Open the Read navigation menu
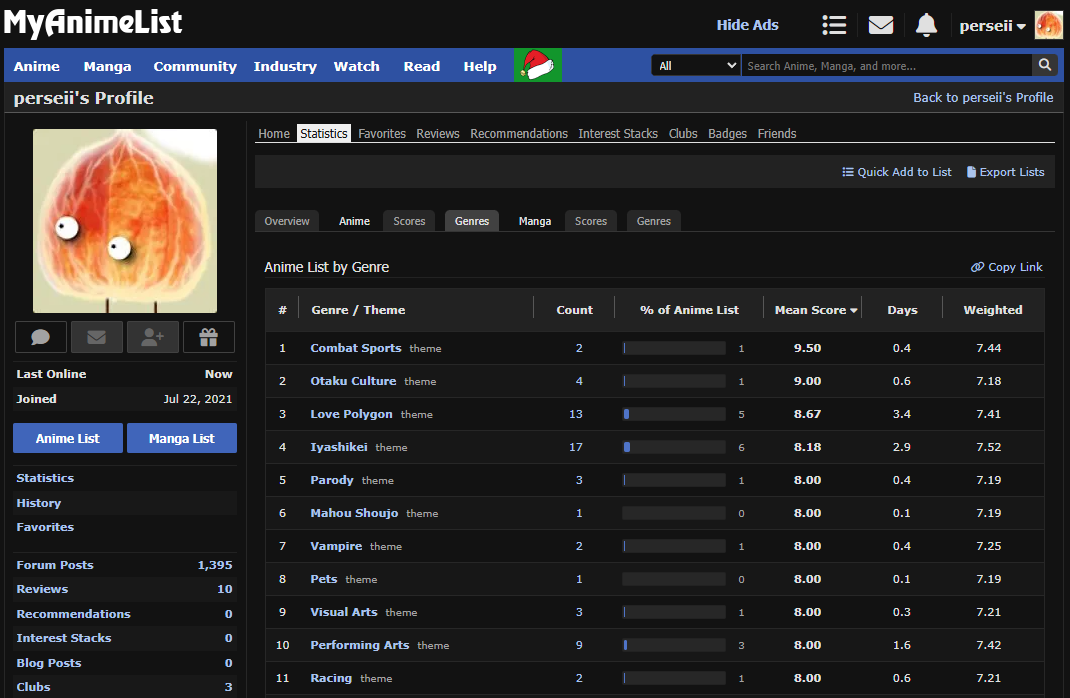This screenshot has width=1070, height=698. tap(422, 66)
